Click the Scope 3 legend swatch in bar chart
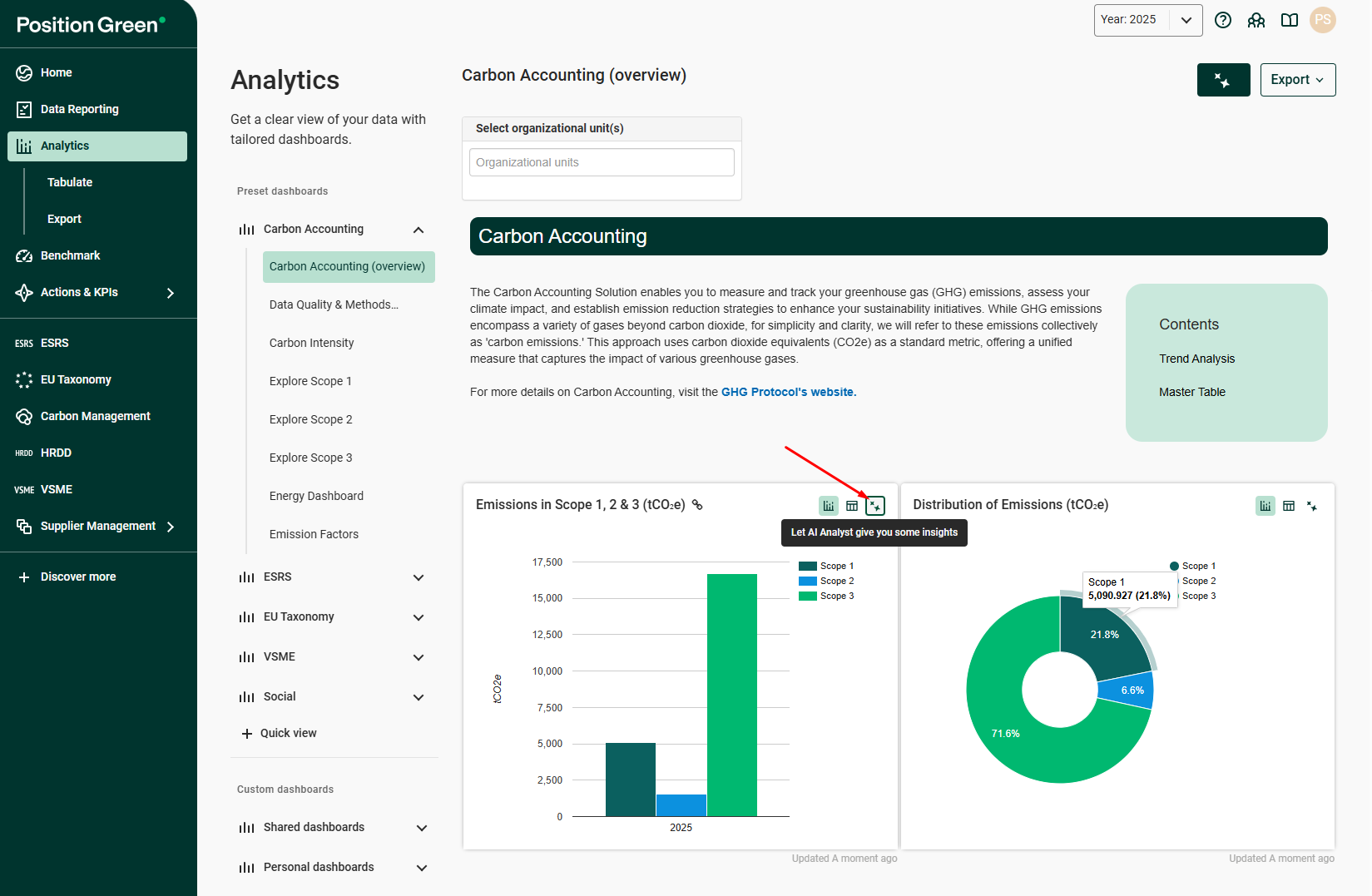This screenshot has height=896, width=1372. pyautogui.click(x=807, y=596)
